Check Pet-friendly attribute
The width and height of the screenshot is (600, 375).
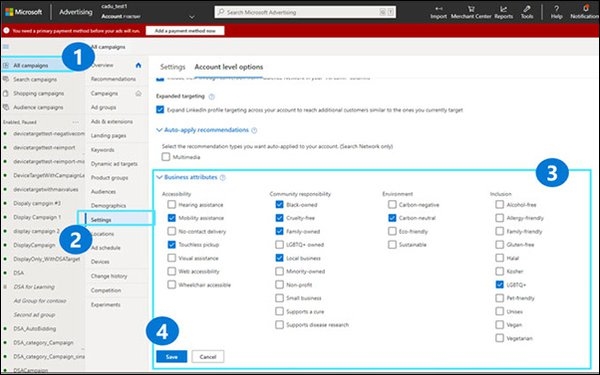(x=499, y=298)
